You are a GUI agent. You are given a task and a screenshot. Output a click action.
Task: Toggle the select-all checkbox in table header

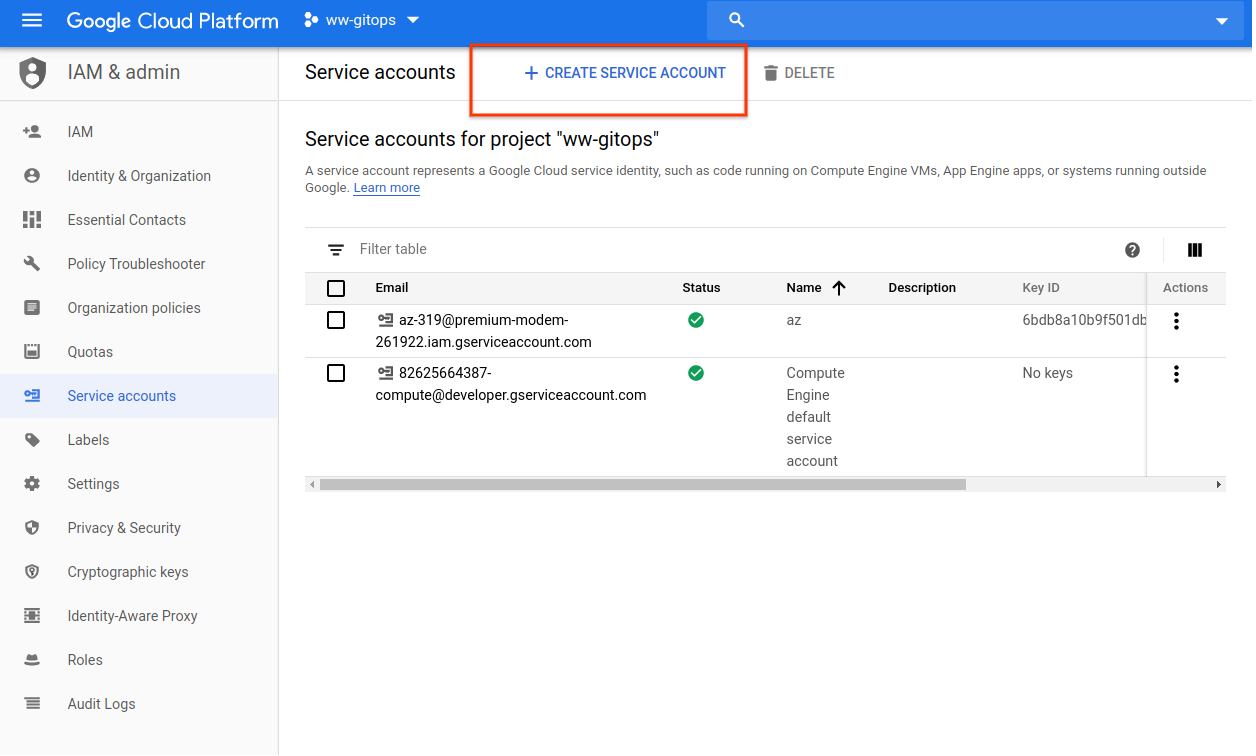(x=336, y=287)
